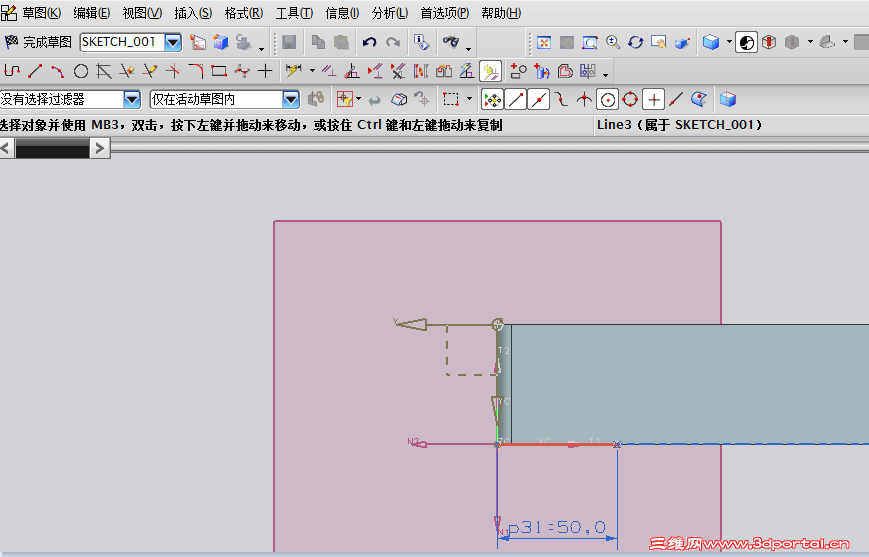Screen dimensions: 869x557
Task: Toggle the black-white see-through button
Action: (x=747, y=42)
